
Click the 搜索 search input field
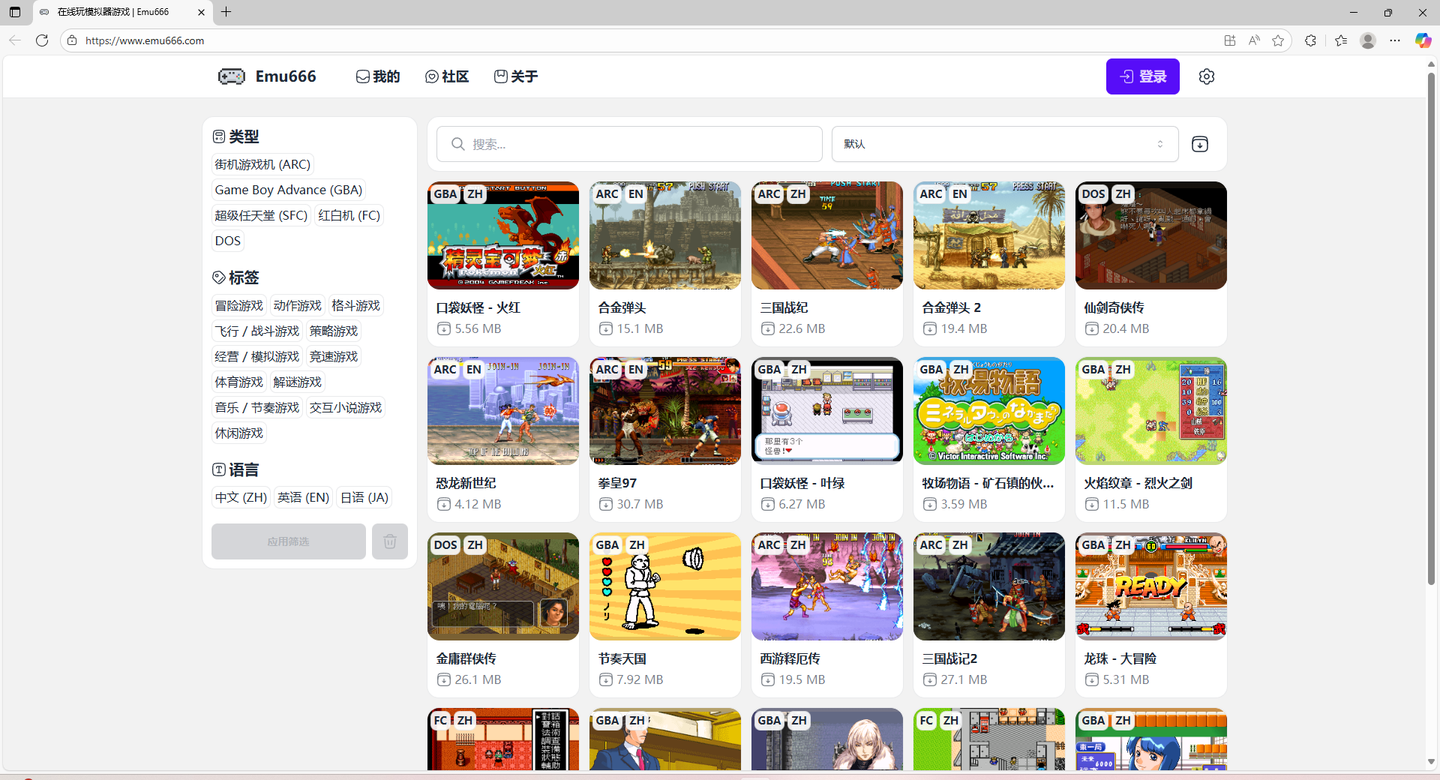click(629, 144)
